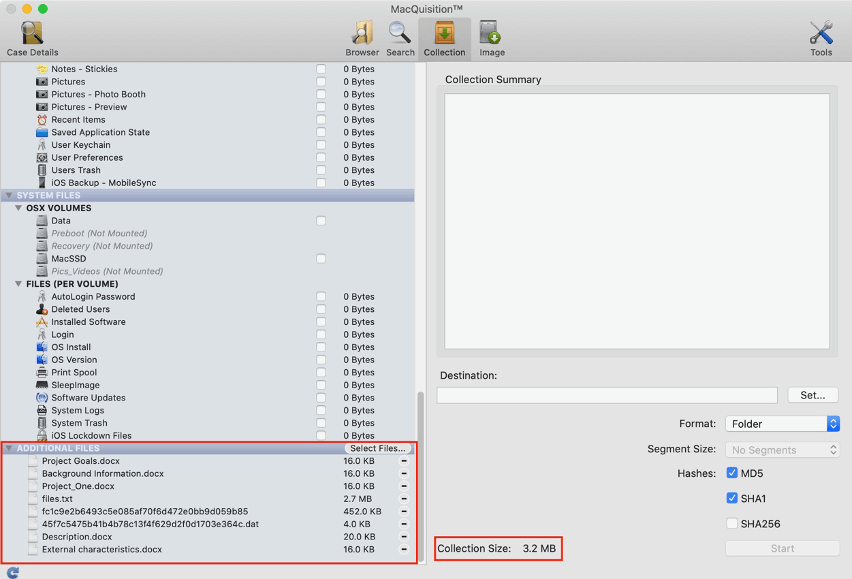The width and height of the screenshot is (852, 579).
Task: Uncheck the MD5 hash checkbox
Action: [733, 473]
